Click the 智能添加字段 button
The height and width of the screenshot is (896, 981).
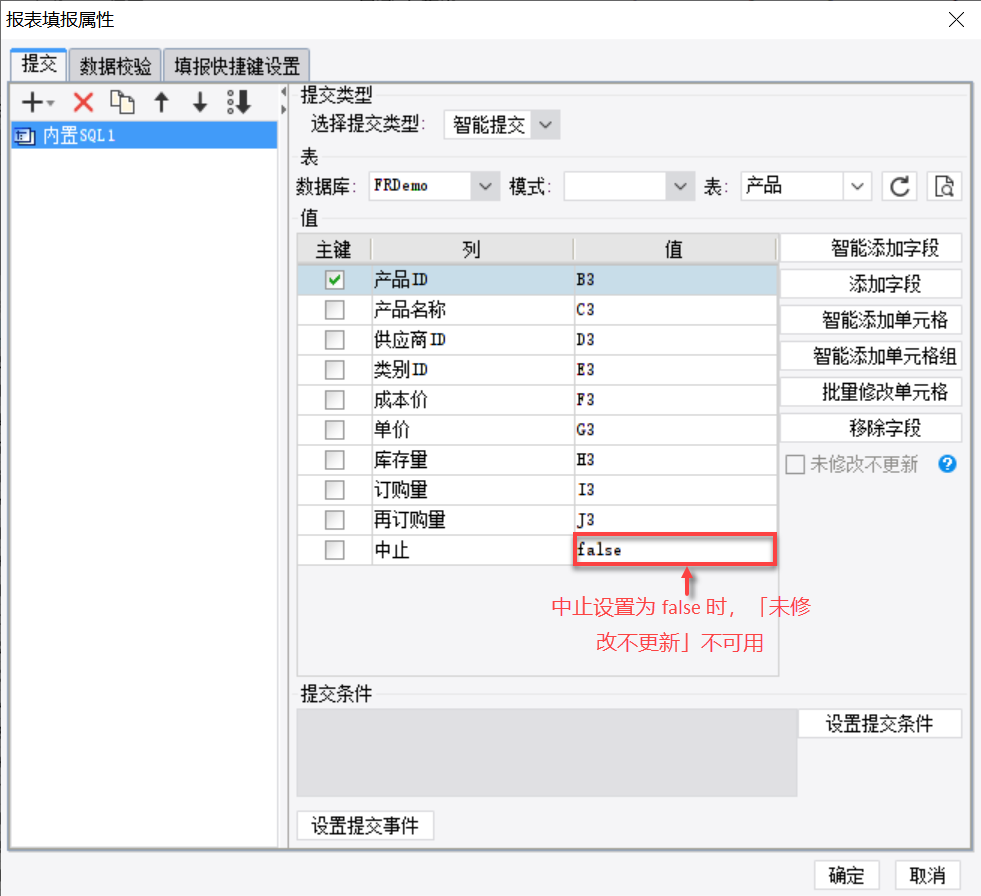pos(871,248)
